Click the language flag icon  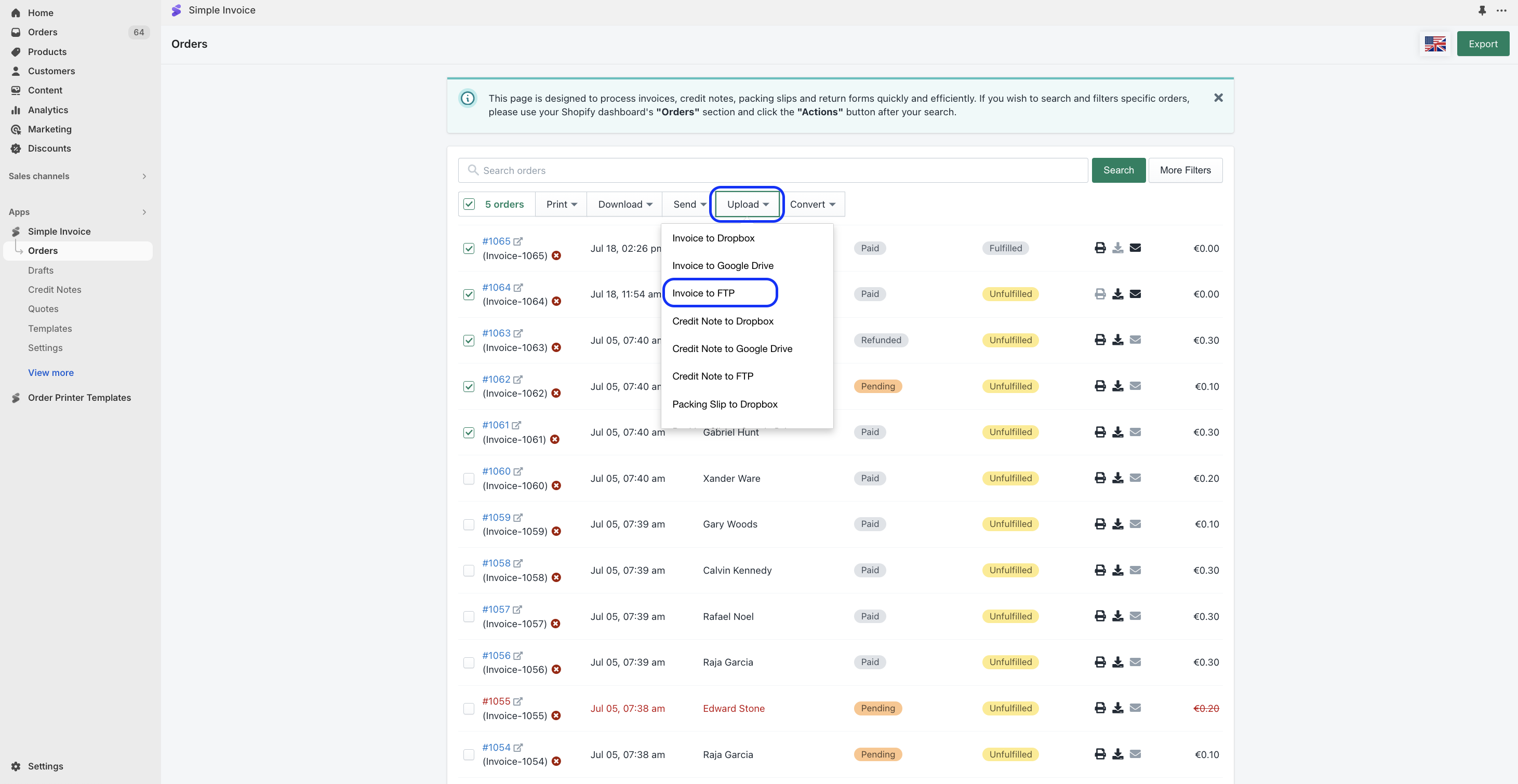[1435, 44]
